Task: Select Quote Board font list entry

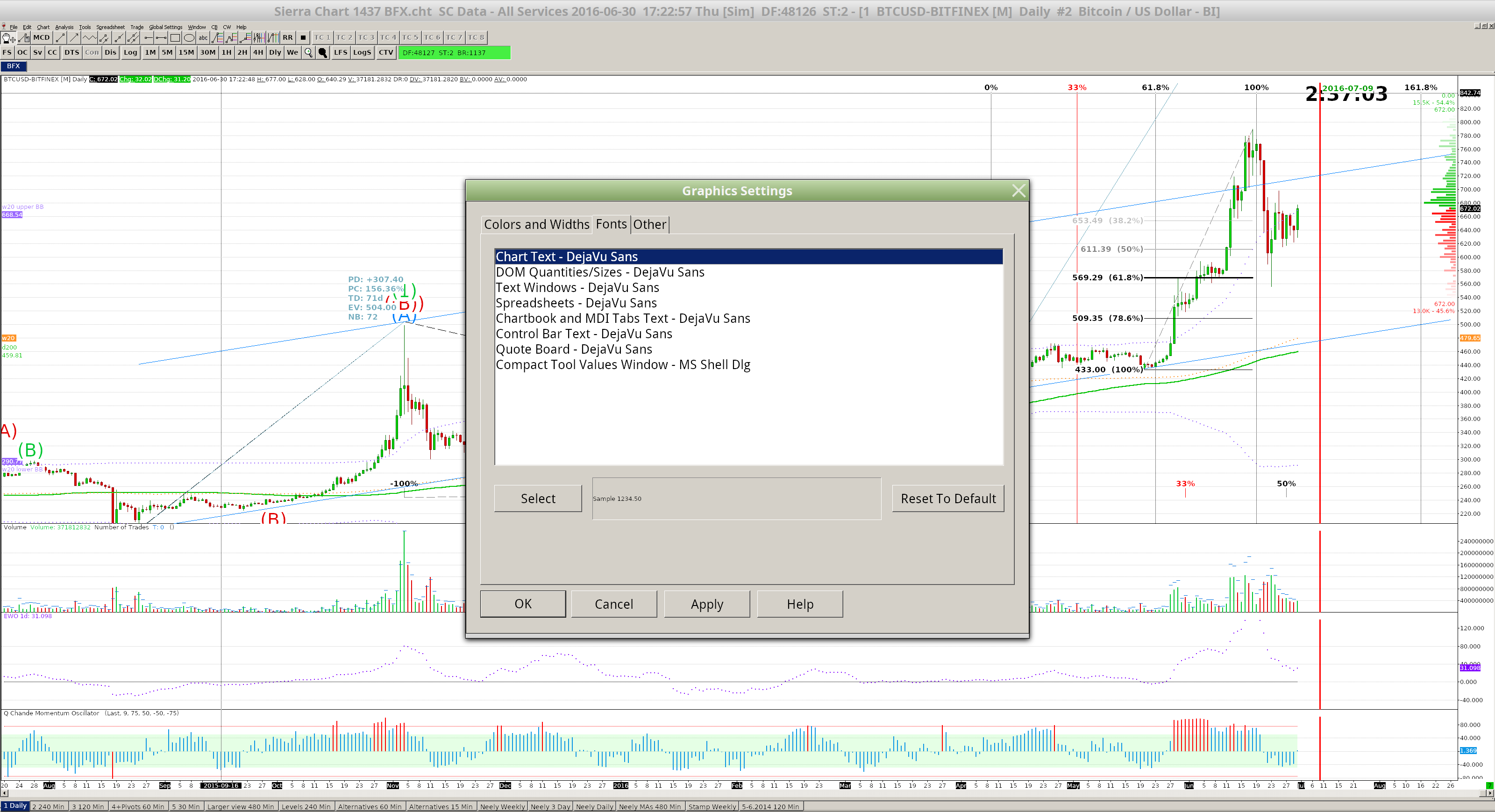Action: [573, 349]
